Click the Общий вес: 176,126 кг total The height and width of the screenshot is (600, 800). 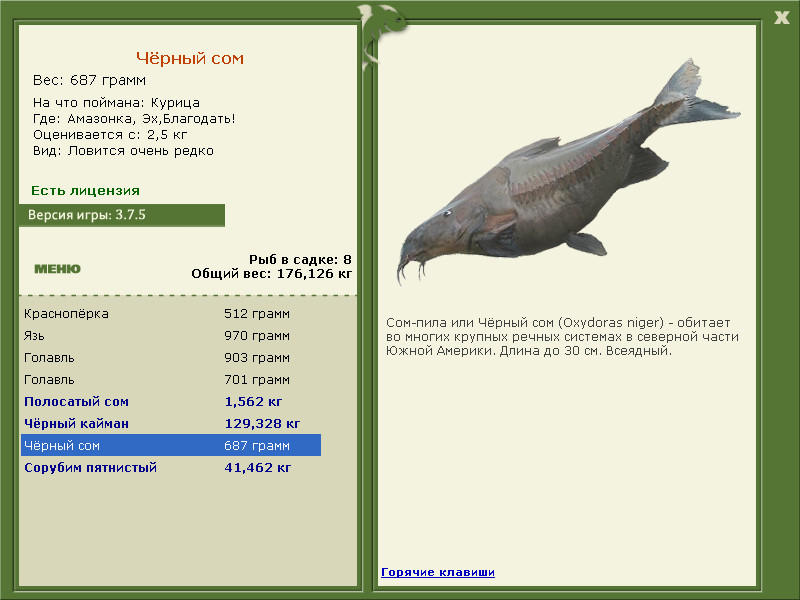tap(271, 273)
